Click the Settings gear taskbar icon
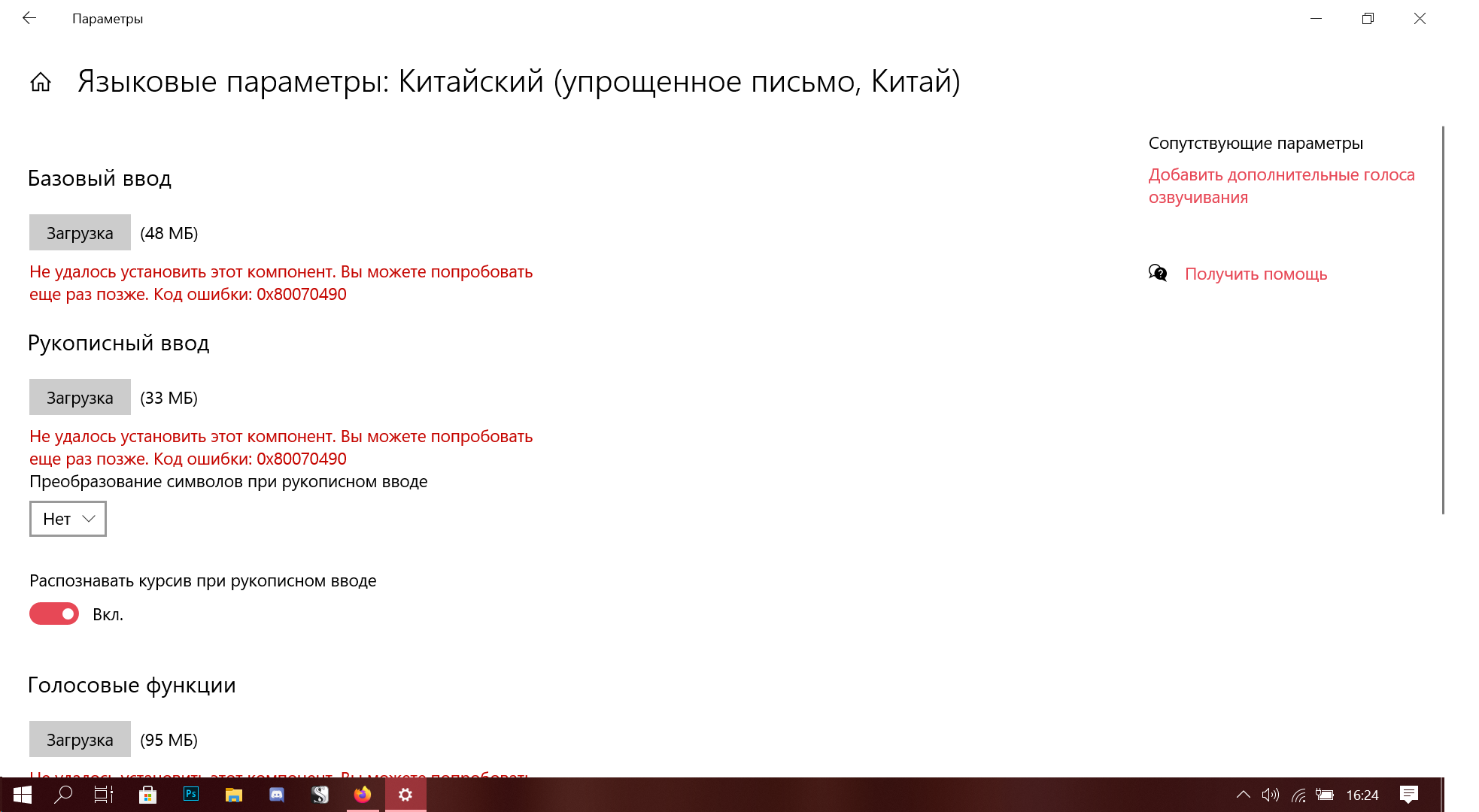Viewport: 1479px width, 812px height. (x=405, y=795)
